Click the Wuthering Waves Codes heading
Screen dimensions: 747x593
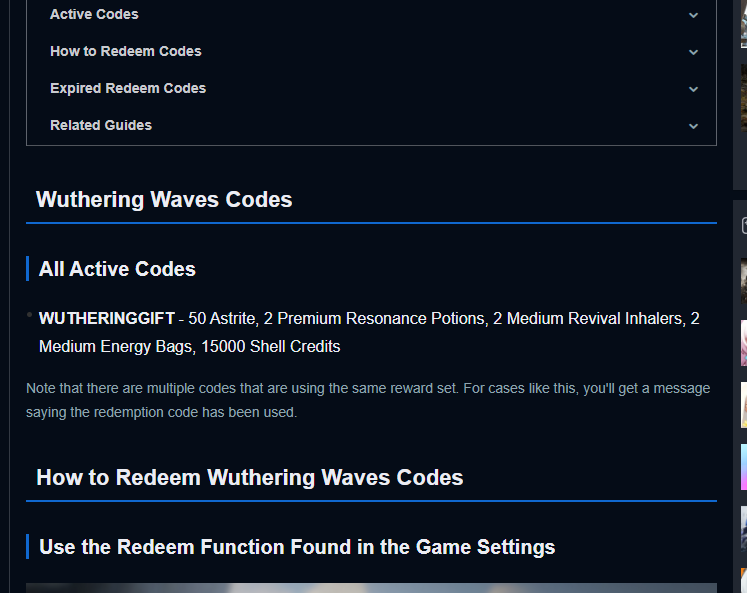point(164,199)
